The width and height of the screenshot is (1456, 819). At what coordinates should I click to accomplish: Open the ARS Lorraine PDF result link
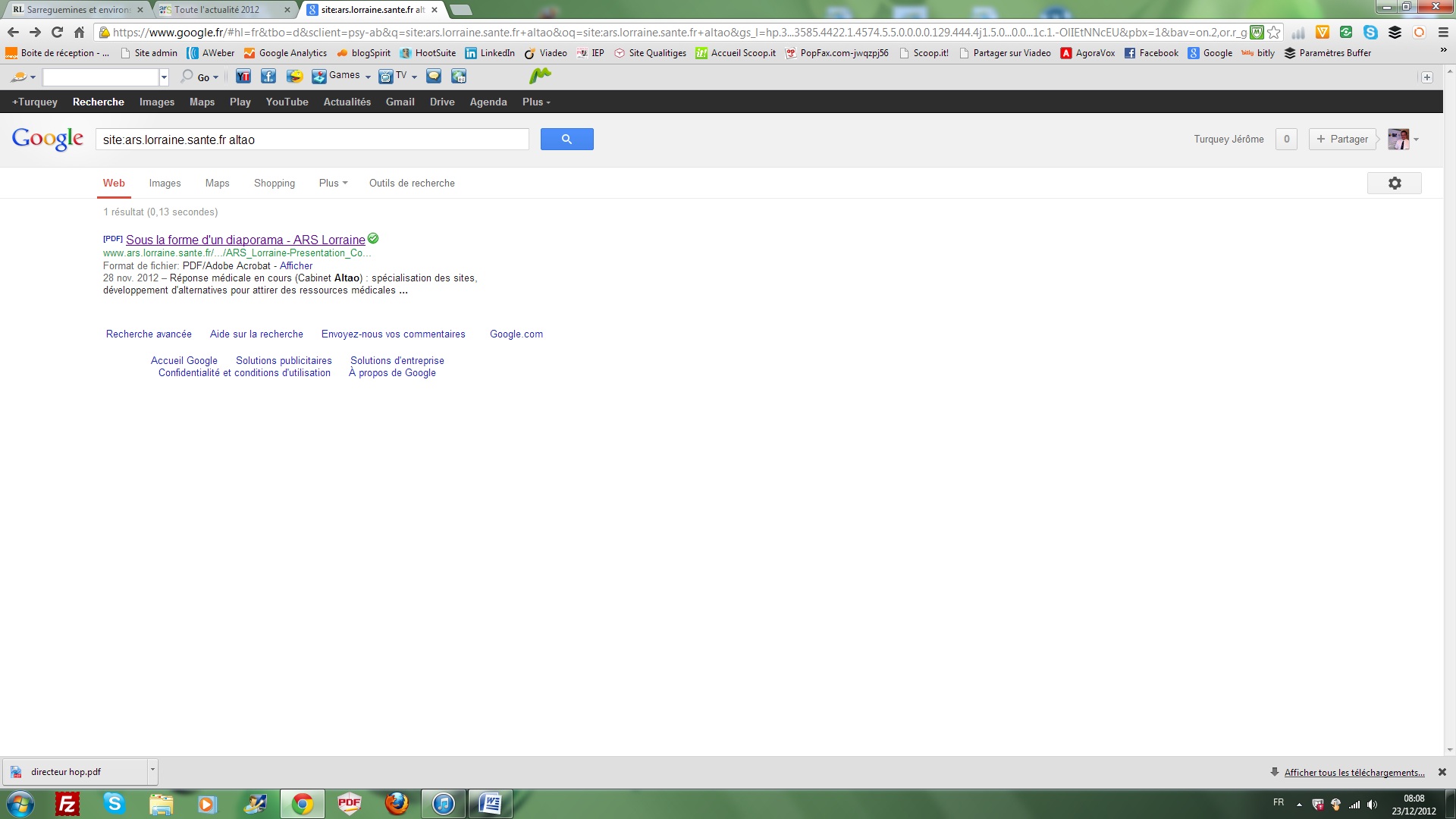[245, 240]
